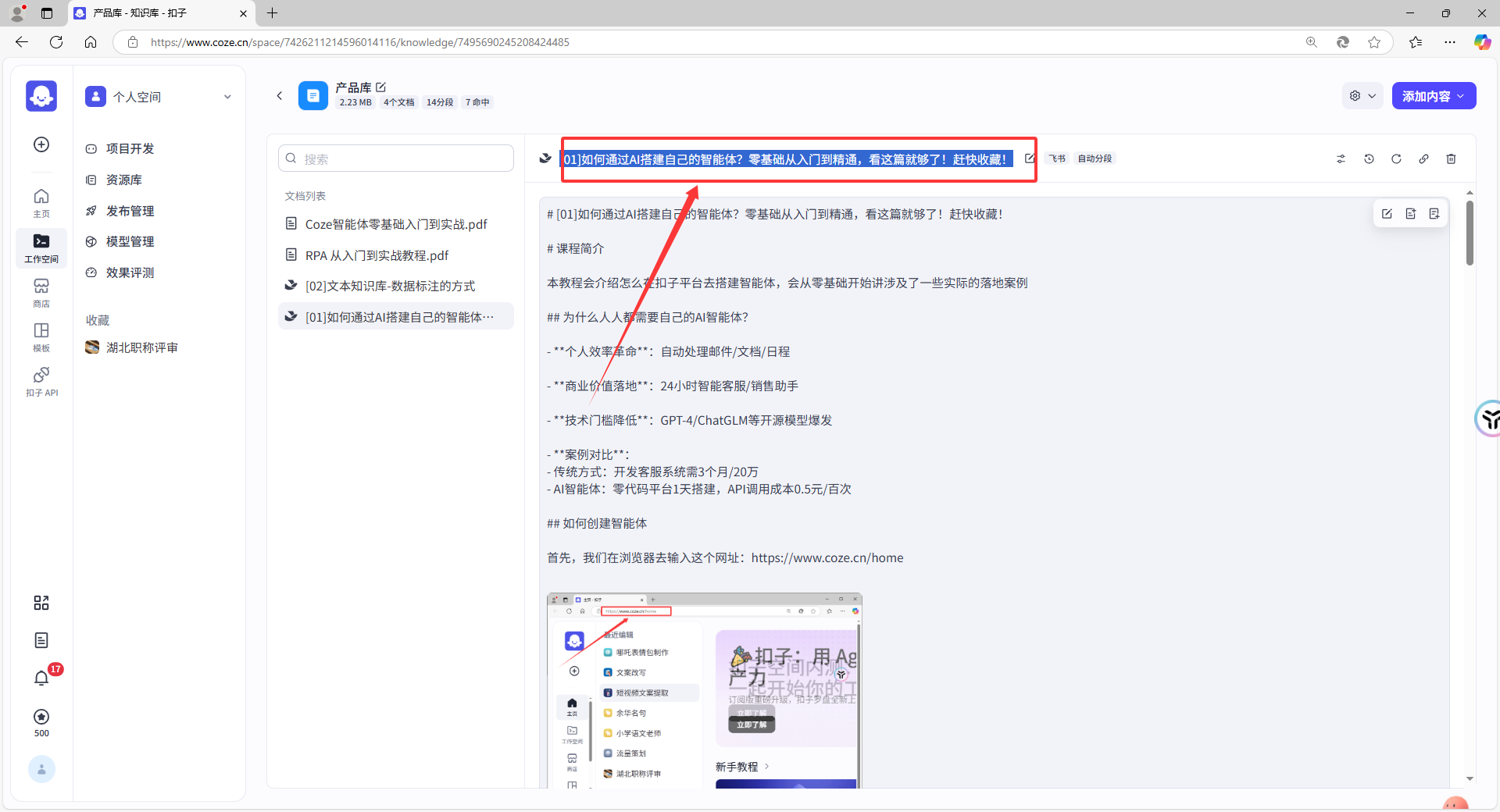1500x812 pixels.
Task: Click the embedded Coze homepage screenshot
Action: pos(704,690)
